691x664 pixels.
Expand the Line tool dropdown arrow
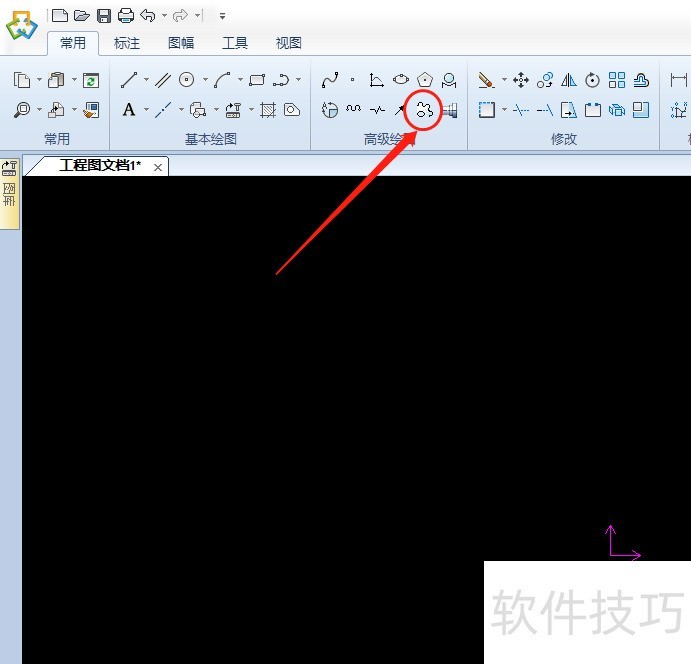point(146,80)
